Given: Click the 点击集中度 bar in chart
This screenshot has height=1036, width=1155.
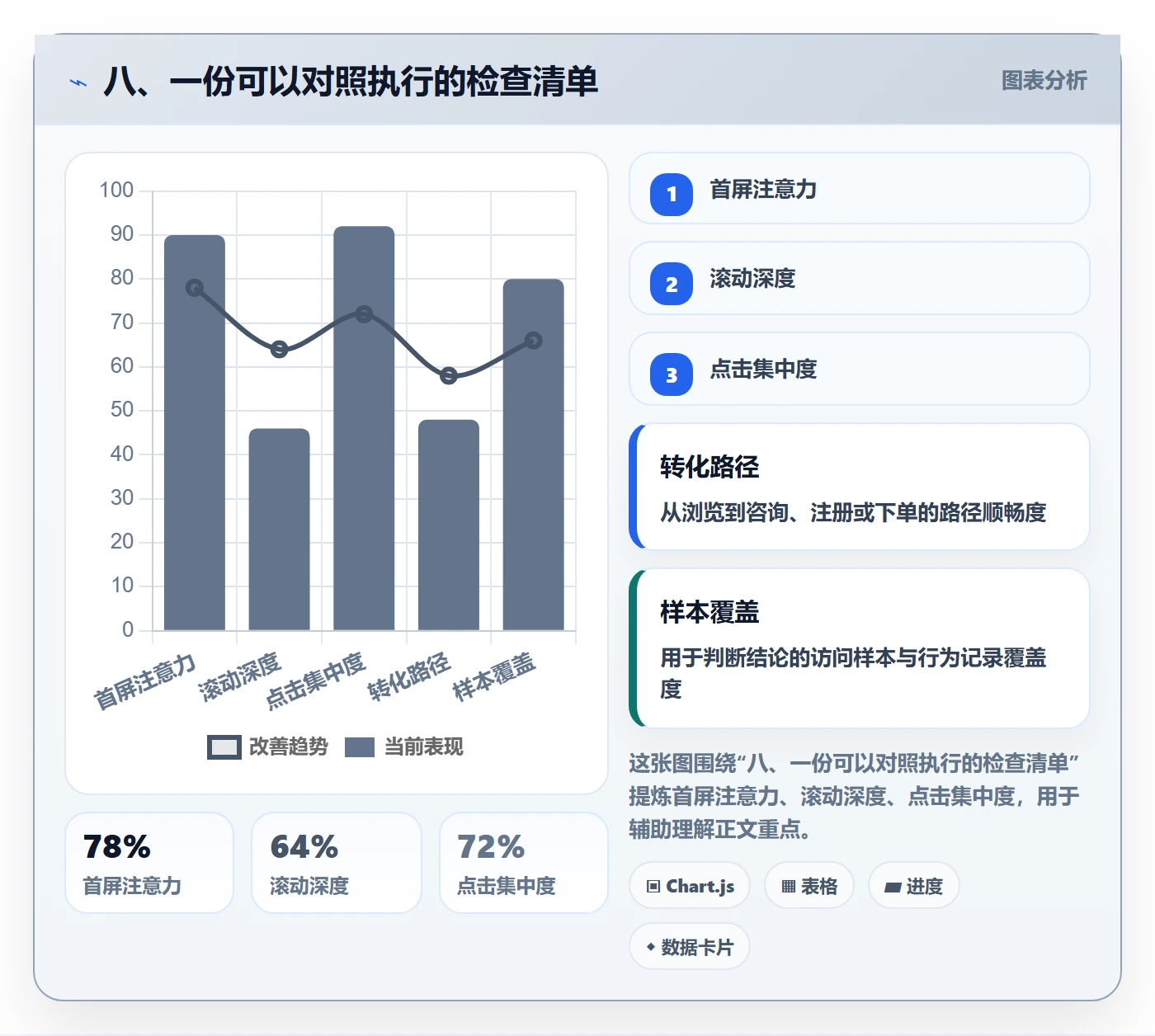Looking at the screenshot, I should [x=364, y=429].
